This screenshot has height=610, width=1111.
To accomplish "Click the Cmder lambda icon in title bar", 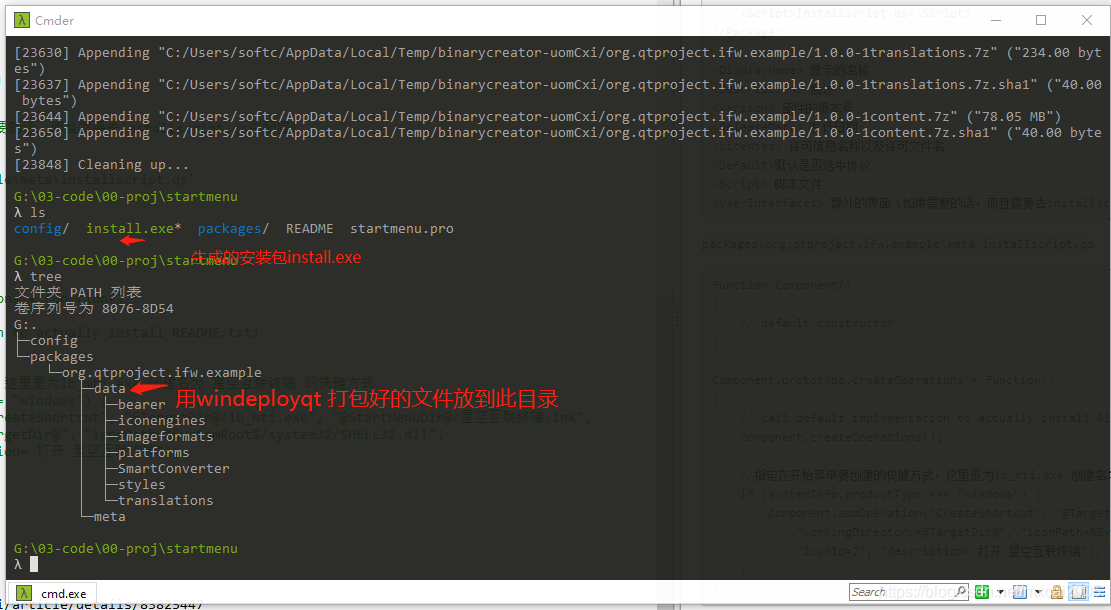I will [22, 21].
